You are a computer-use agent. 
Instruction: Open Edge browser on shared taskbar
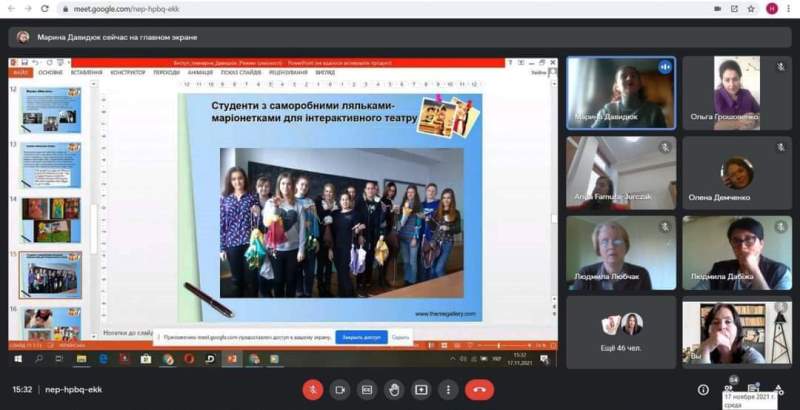(x=103, y=360)
